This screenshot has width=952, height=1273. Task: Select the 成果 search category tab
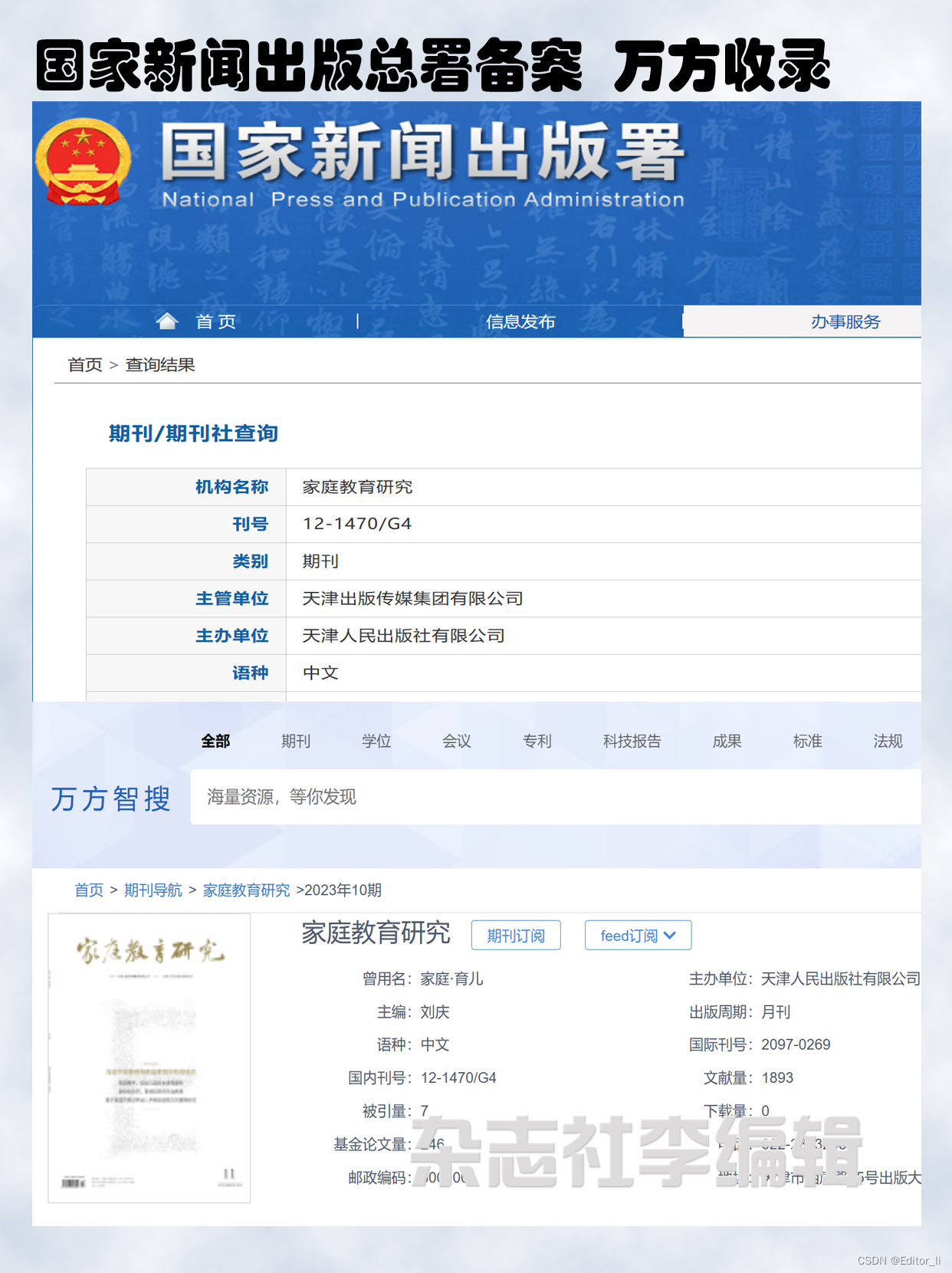point(727,741)
